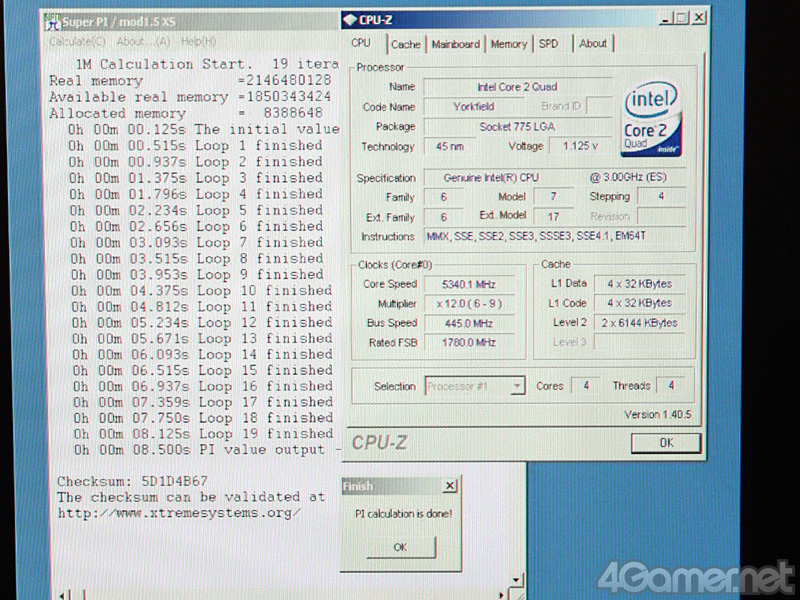The width and height of the screenshot is (800, 600).
Task: Click the Ext. Family value '6'
Action: click(444, 217)
